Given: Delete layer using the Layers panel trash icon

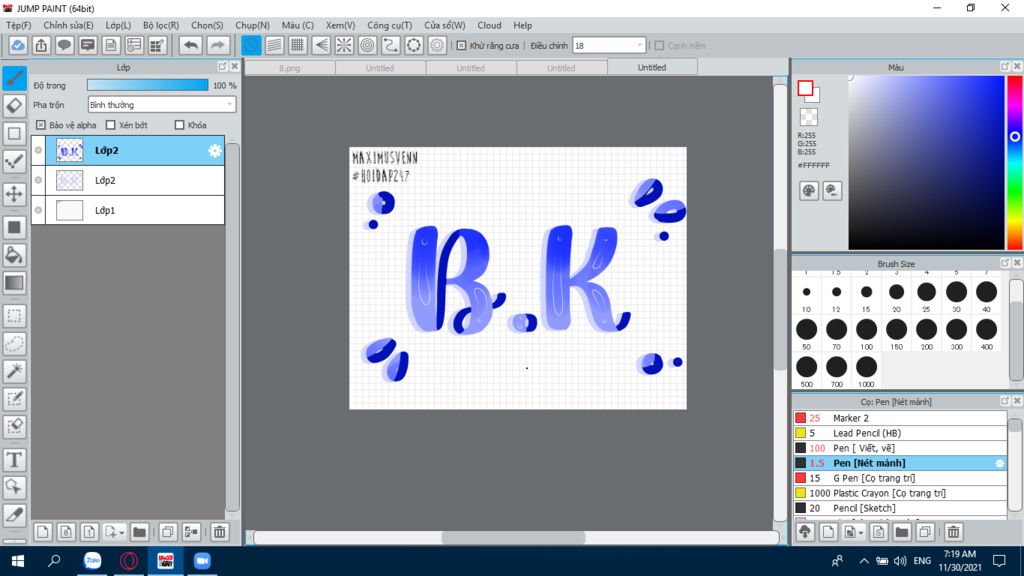Looking at the screenshot, I should [x=219, y=532].
